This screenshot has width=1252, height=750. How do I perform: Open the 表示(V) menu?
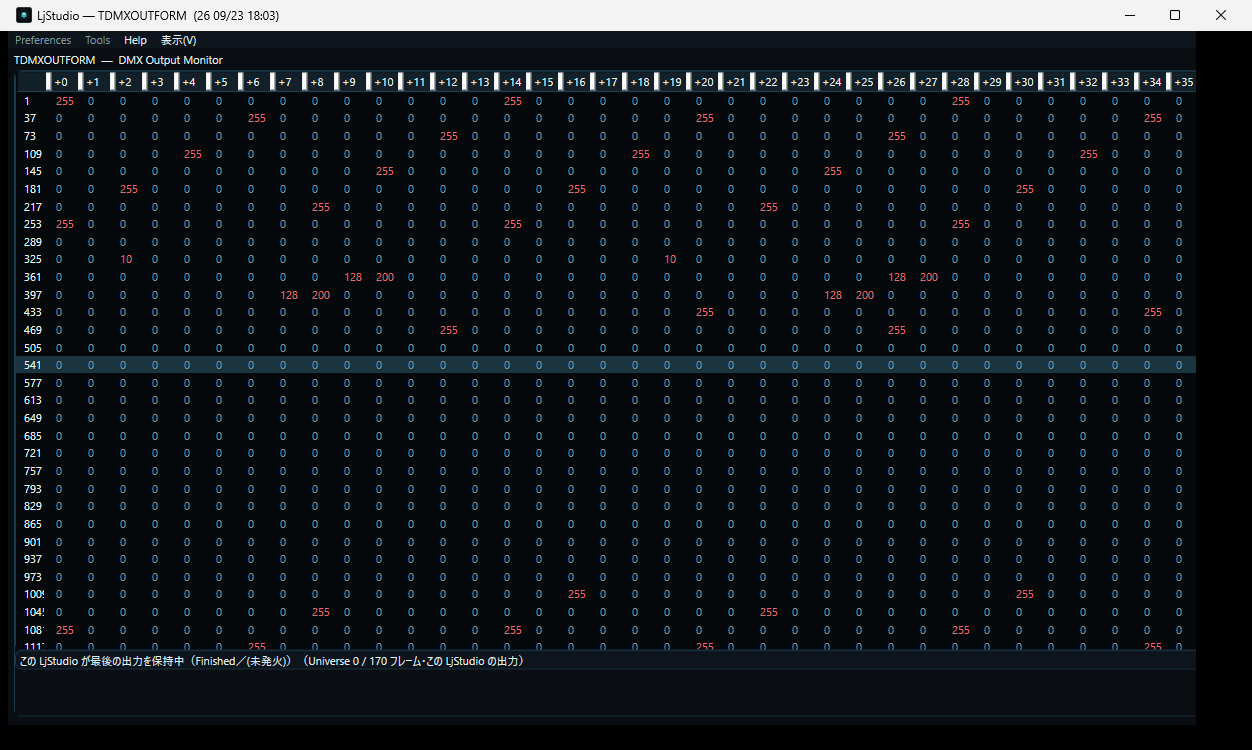click(179, 40)
